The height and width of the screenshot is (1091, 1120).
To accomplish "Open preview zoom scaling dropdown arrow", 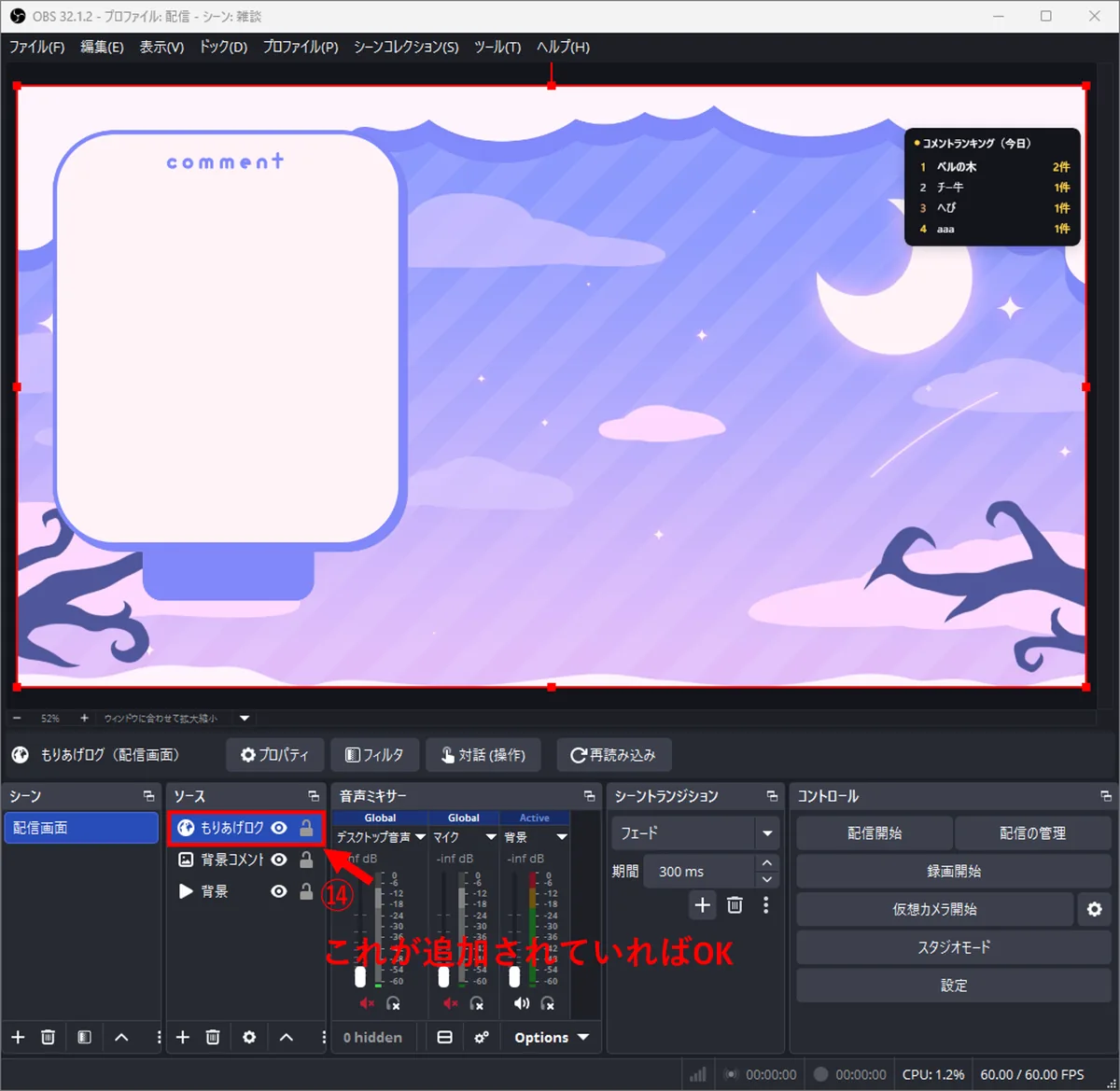I will (245, 718).
